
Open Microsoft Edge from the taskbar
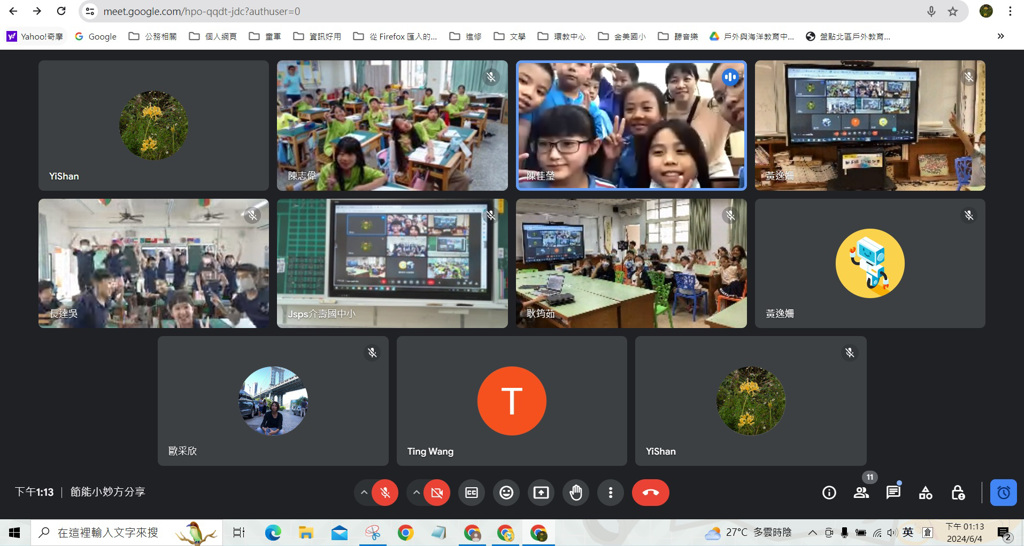(x=272, y=533)
